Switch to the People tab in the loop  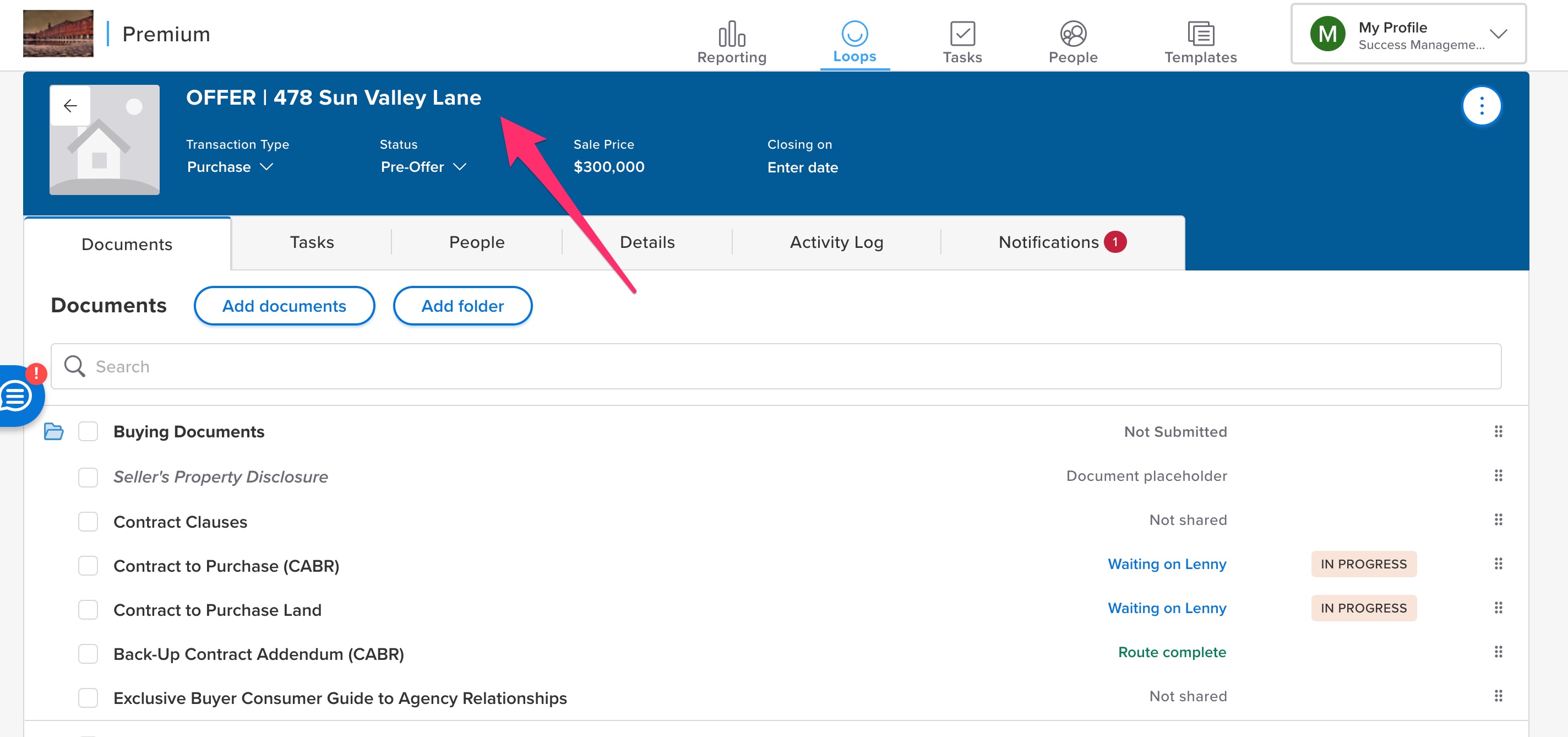pyautogui.click(x=477, y=242)
